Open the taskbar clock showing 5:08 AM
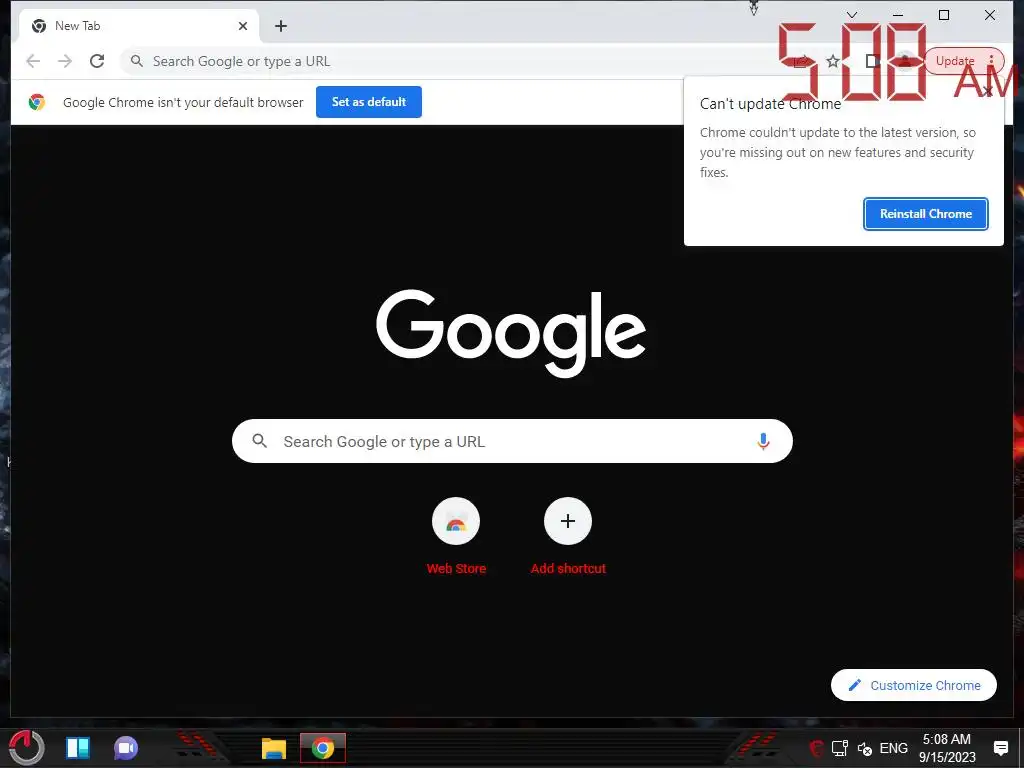 (x=947, y=748)
